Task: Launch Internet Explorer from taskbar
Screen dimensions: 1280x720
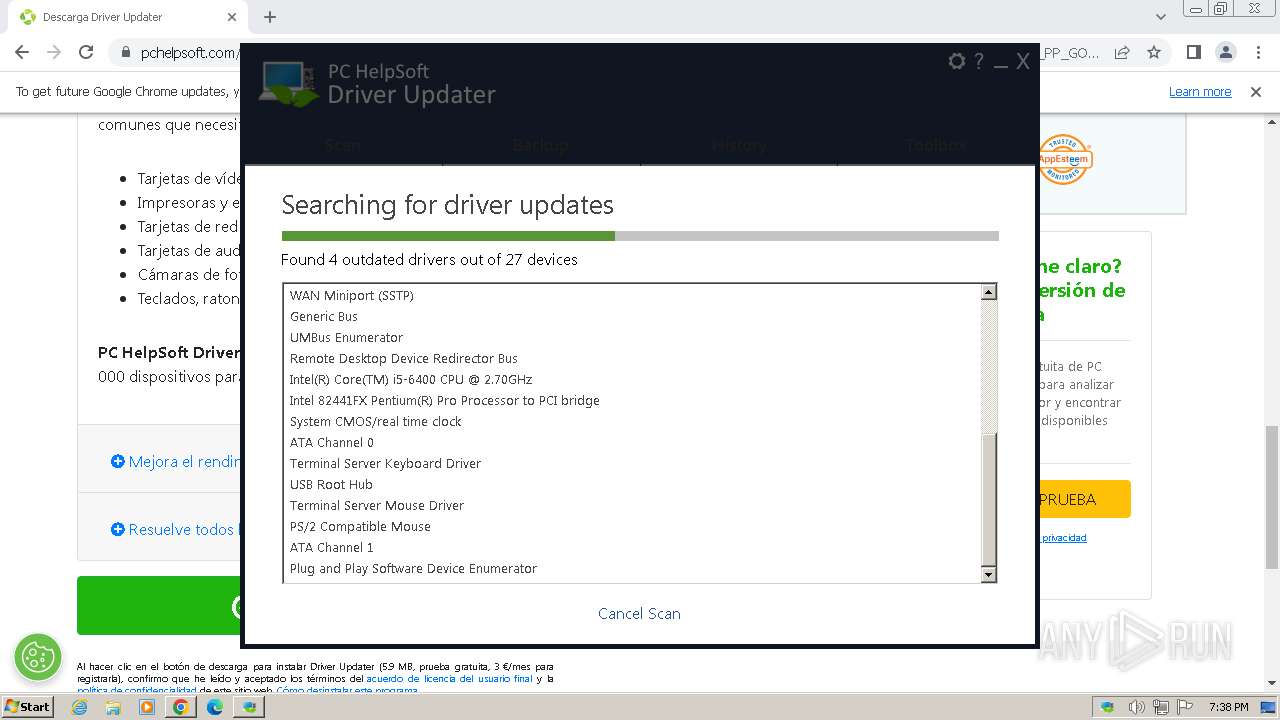Action: (80, 707)
